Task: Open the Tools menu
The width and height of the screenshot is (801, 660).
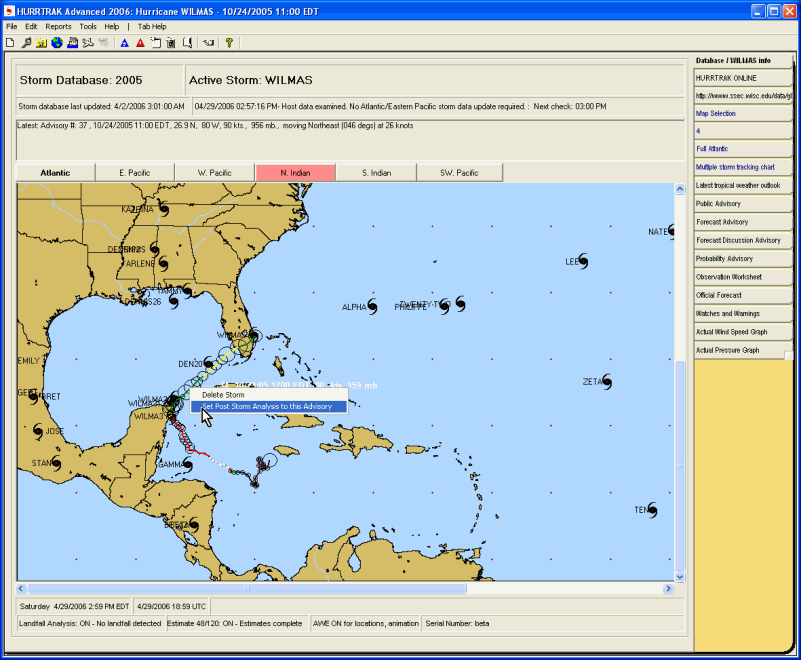Action: (88, 26)
